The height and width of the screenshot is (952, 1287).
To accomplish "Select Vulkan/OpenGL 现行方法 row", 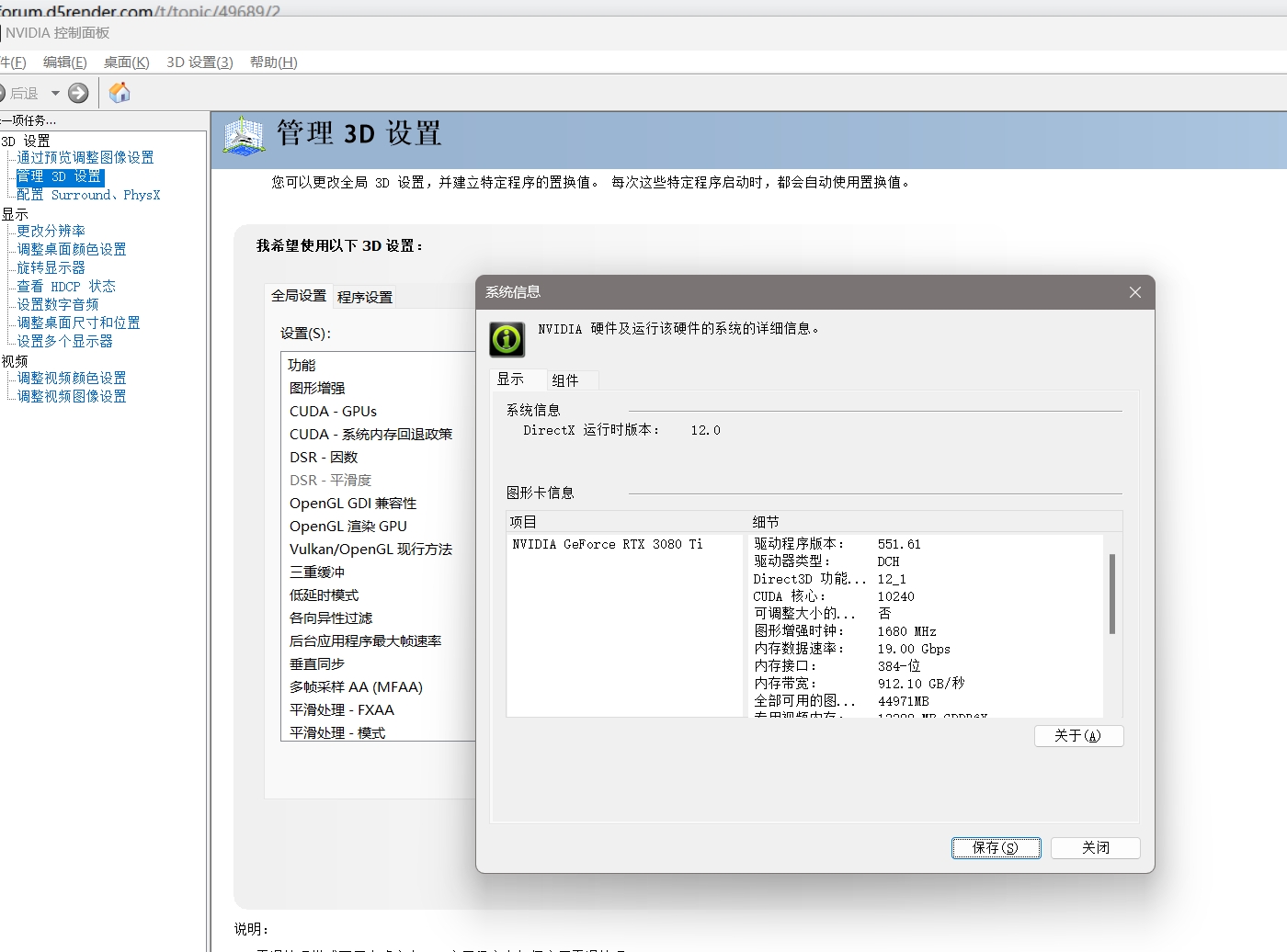I will click(379, 549).
